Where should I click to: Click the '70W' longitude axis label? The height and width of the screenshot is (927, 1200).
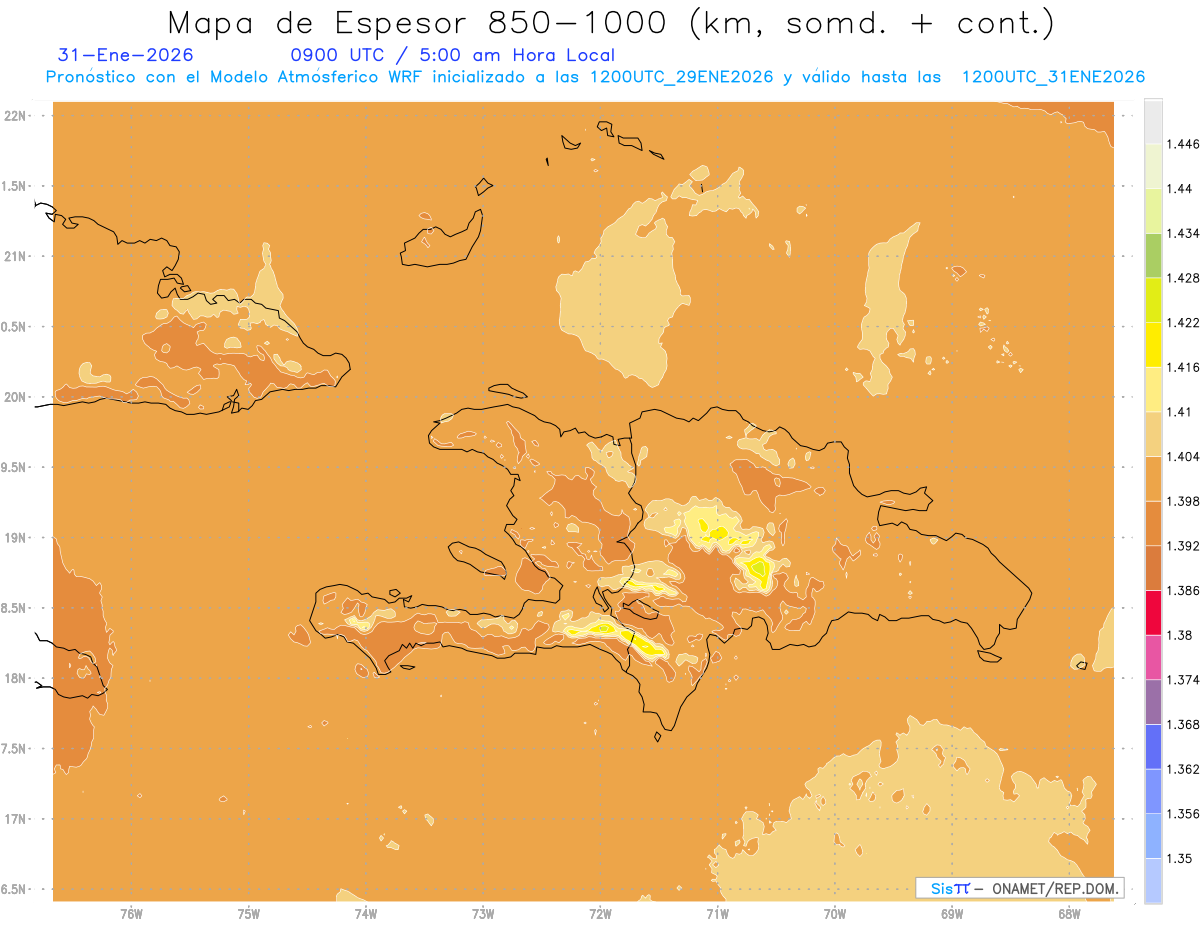click(x=835, y=913)
